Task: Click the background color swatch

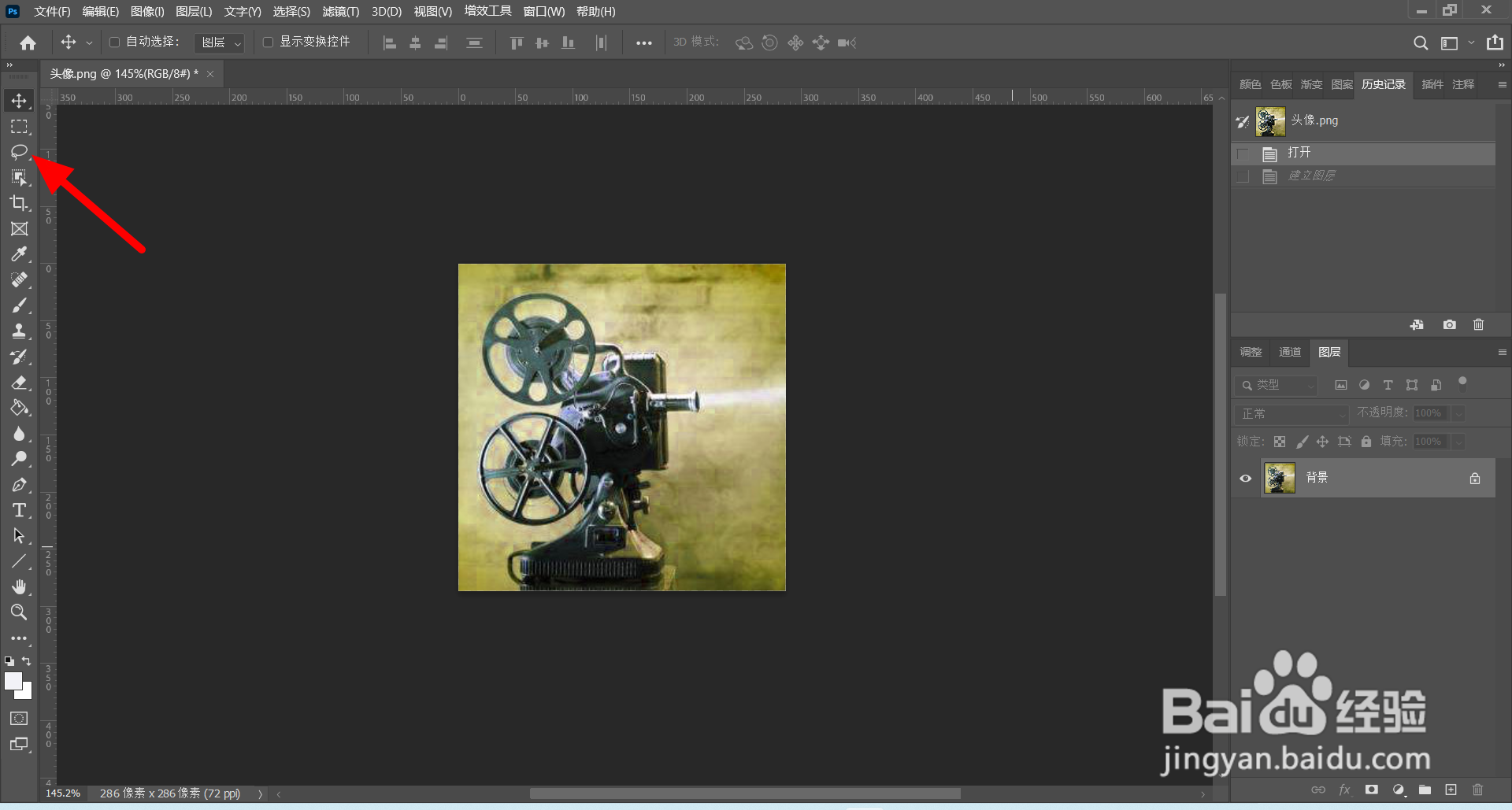Action: (27, 693)
